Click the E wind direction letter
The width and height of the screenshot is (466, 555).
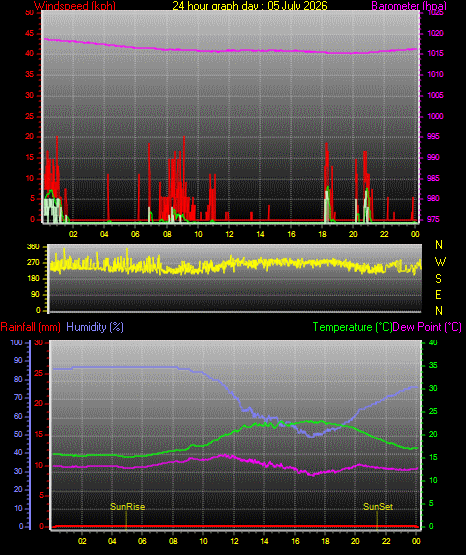point(438,294)
